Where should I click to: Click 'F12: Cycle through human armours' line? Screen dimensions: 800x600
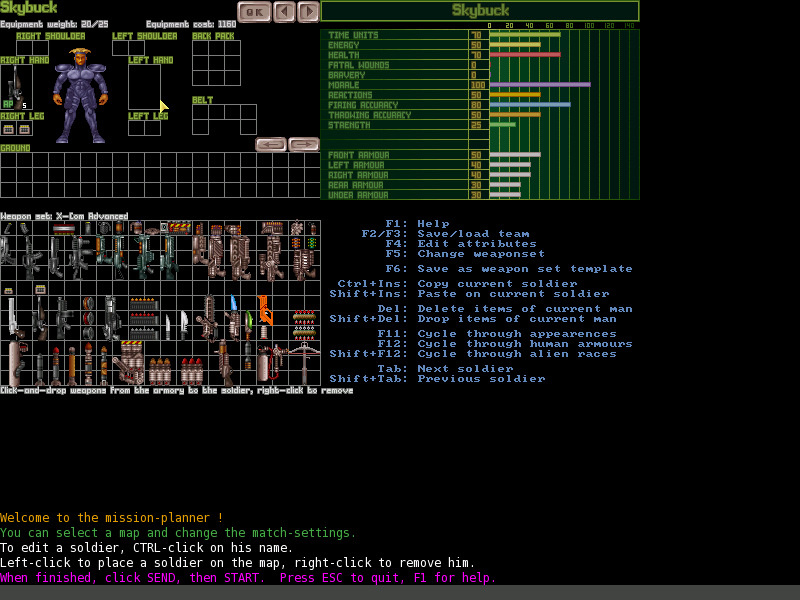505,344
